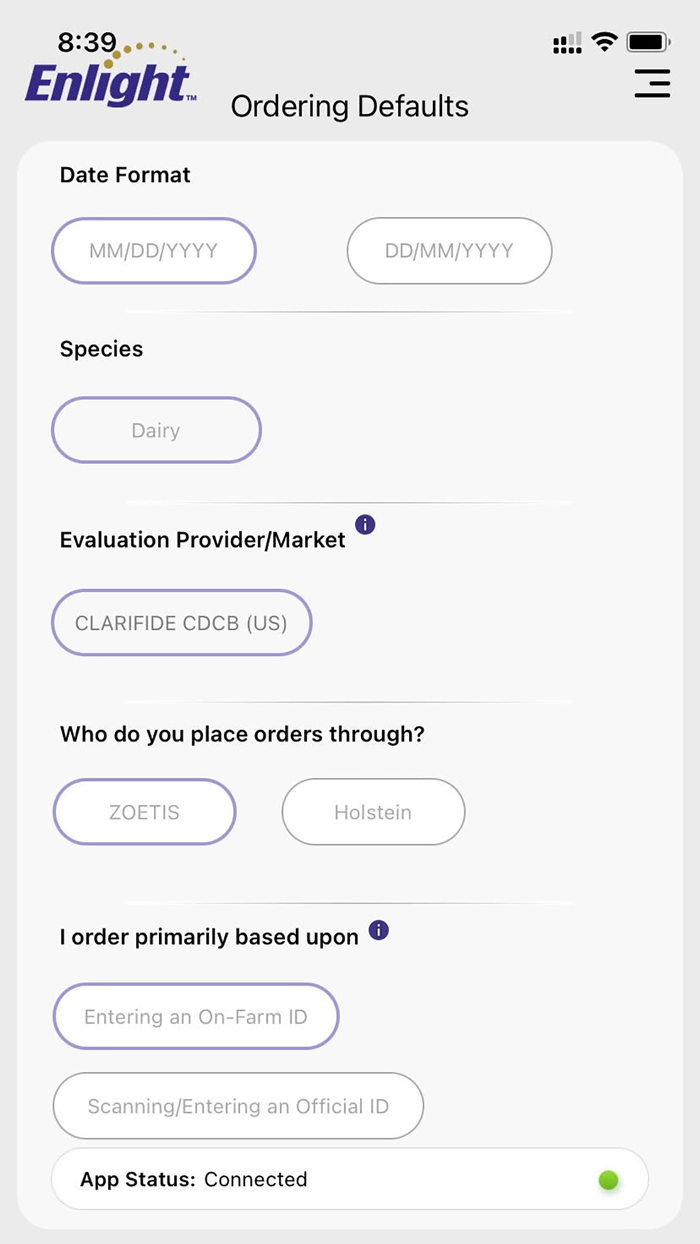Tap the Wi-Fi icon in the status bar
This screenshot has width=700, height=1244.
point(604,42)
